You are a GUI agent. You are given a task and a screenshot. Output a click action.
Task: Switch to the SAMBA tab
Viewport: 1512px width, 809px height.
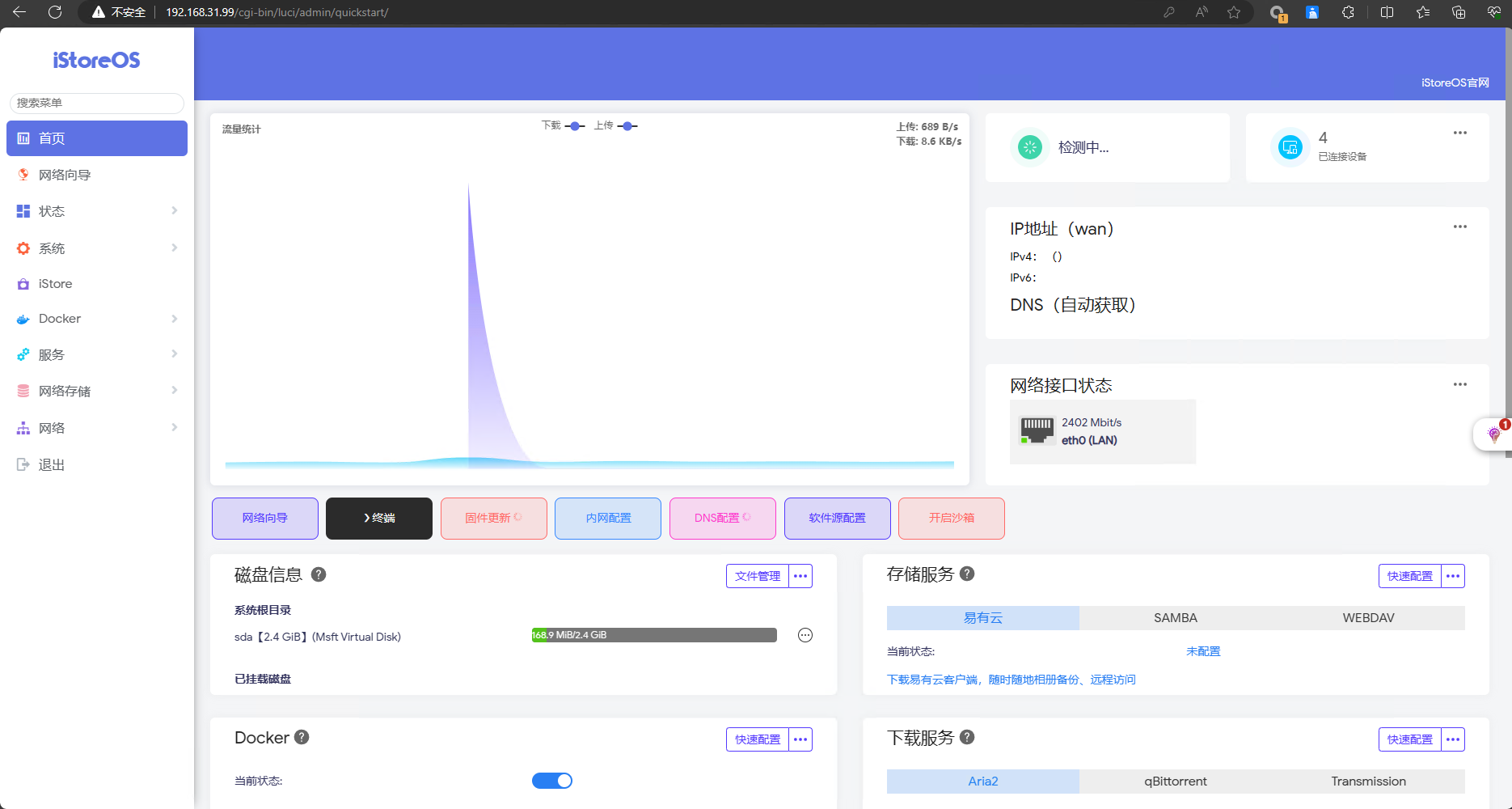coord(1175,617)
